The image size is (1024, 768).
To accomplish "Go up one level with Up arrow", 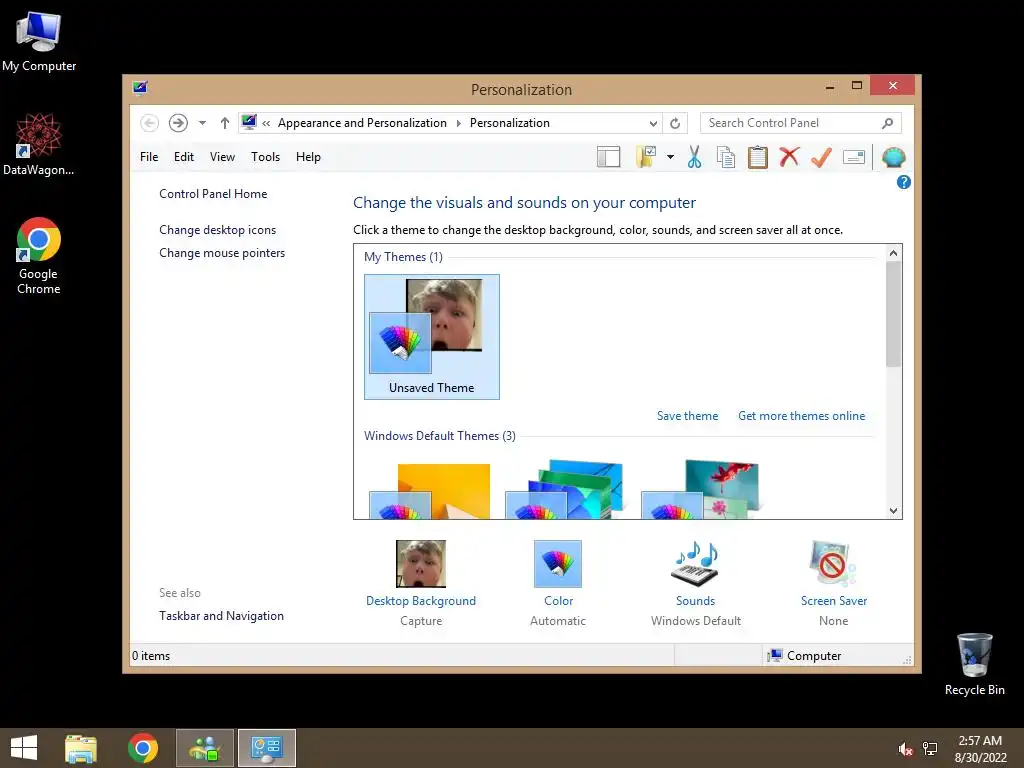I will click(x=225, y=123).
